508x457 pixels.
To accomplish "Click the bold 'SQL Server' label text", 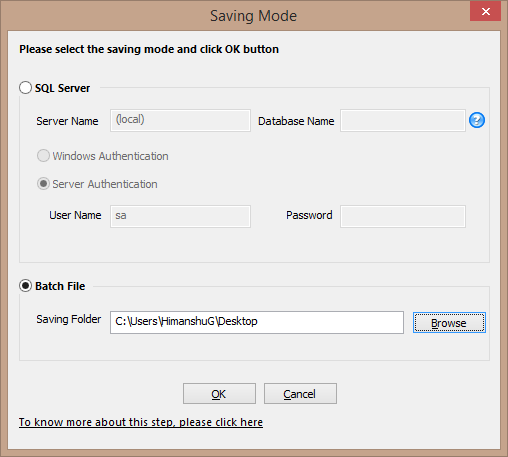I will pyautogui.click(x=62, y=88).
